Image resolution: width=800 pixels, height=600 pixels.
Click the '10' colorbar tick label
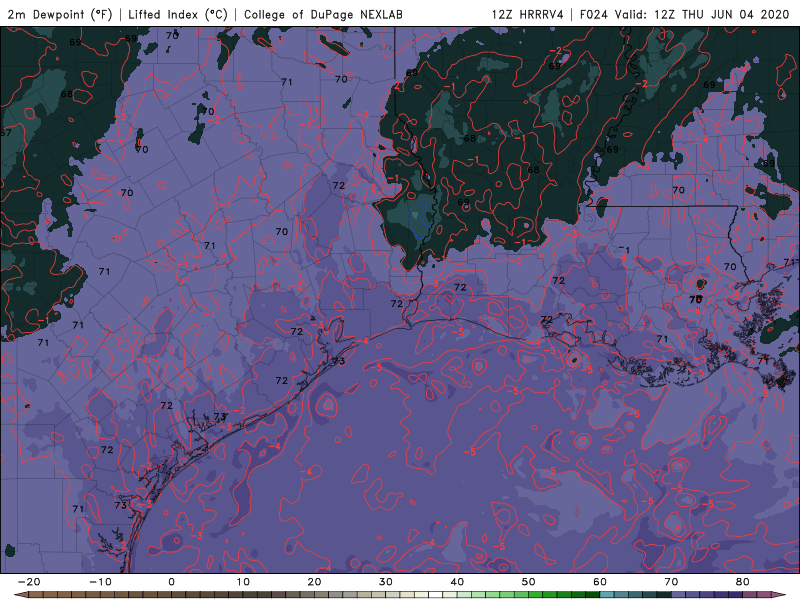pyautogui.click(x=243, y=582)
